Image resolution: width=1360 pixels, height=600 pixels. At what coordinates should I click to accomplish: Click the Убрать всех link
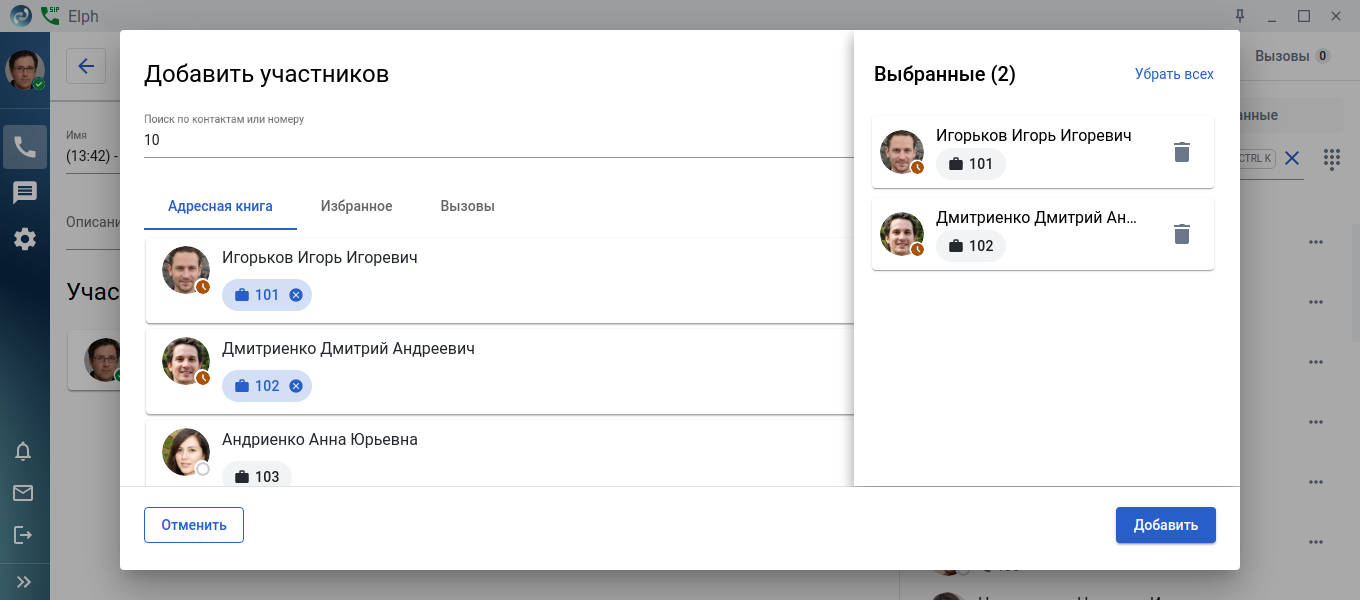1174,74
